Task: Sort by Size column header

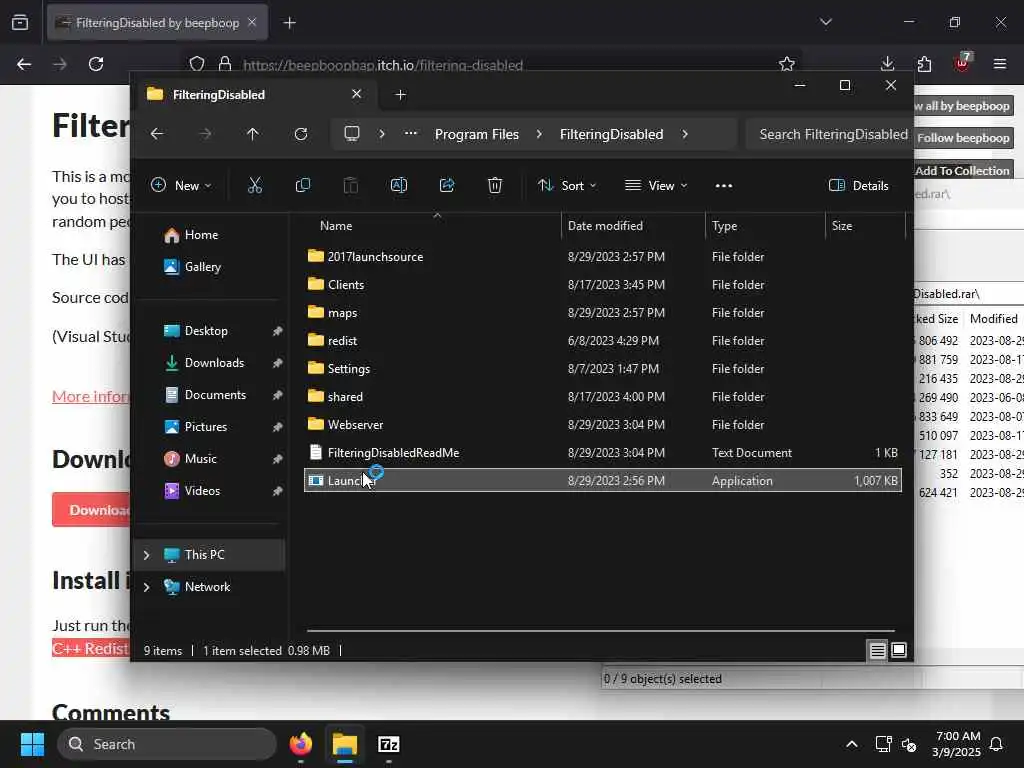Action: [842, 225]
